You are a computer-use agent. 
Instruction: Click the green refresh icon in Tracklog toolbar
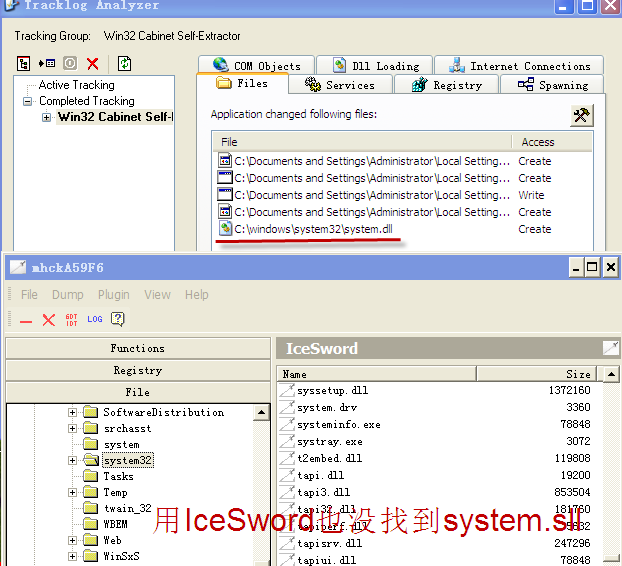pyautogui.click(x=125, y=64)
